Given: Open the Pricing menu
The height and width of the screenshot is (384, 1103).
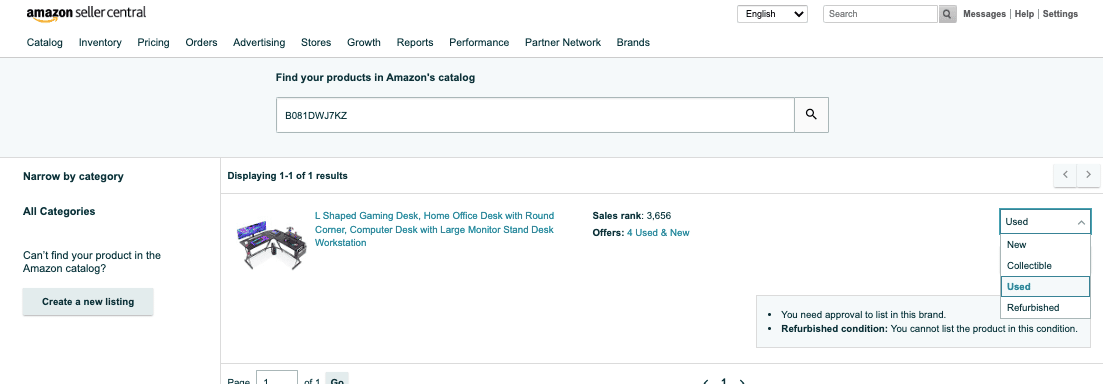Looking at the screenshot, I should (x=153, y=42).
